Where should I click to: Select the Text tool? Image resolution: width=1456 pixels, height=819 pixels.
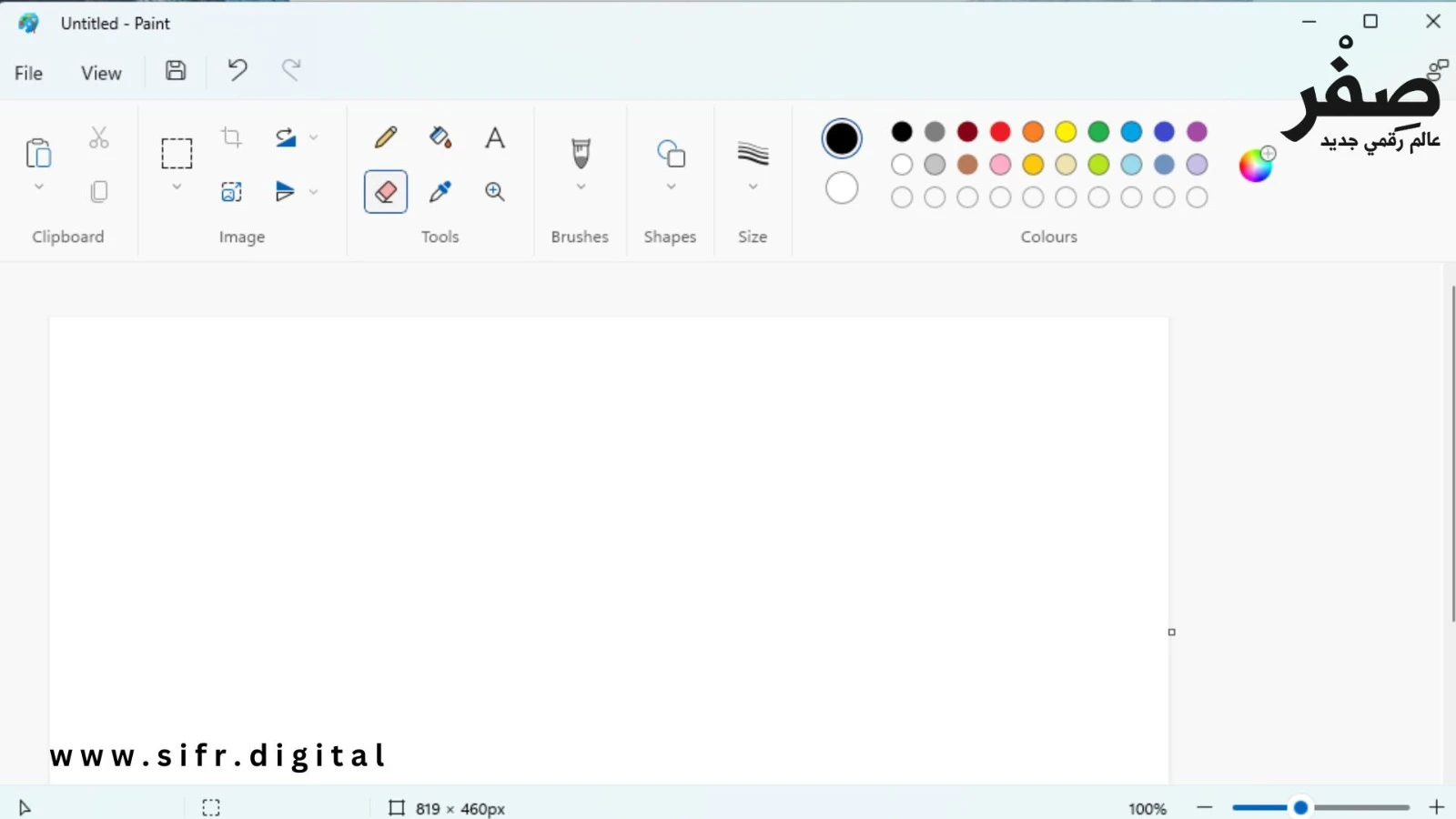pos(495,137)
